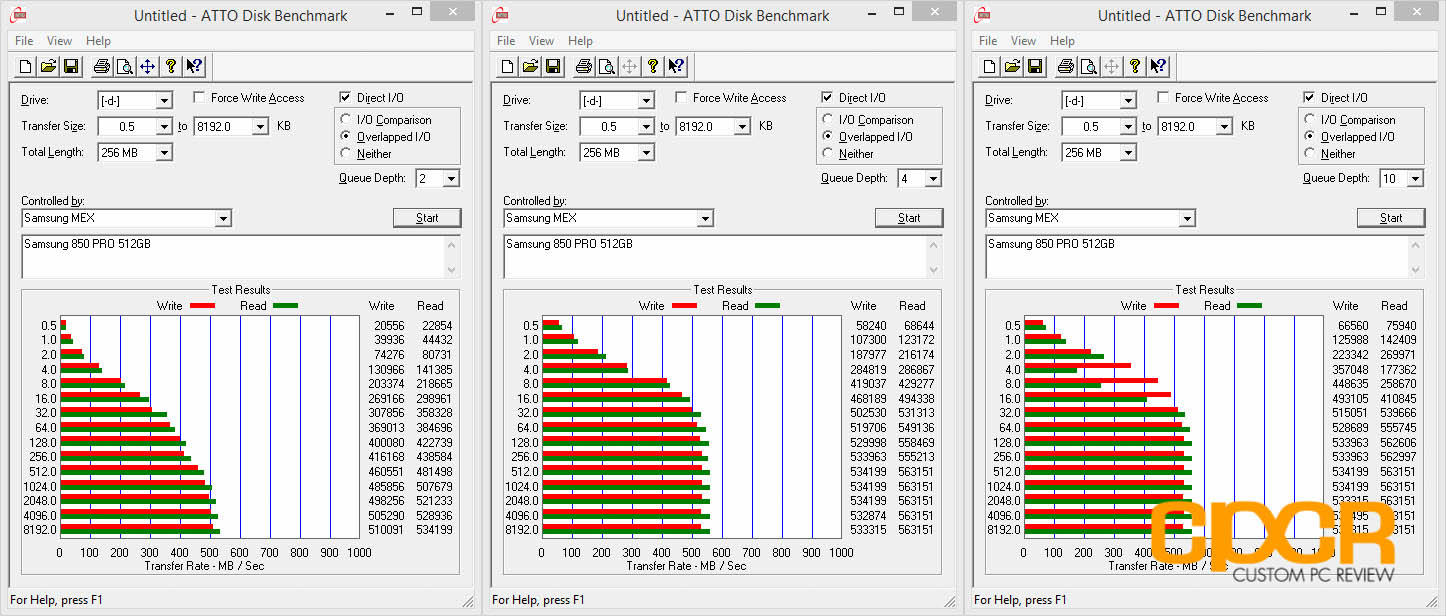Click yellow question mark icon in middle window
The width and height of the screenshot is (1446, 616).
pyautogui.click(x=653, y=67)
